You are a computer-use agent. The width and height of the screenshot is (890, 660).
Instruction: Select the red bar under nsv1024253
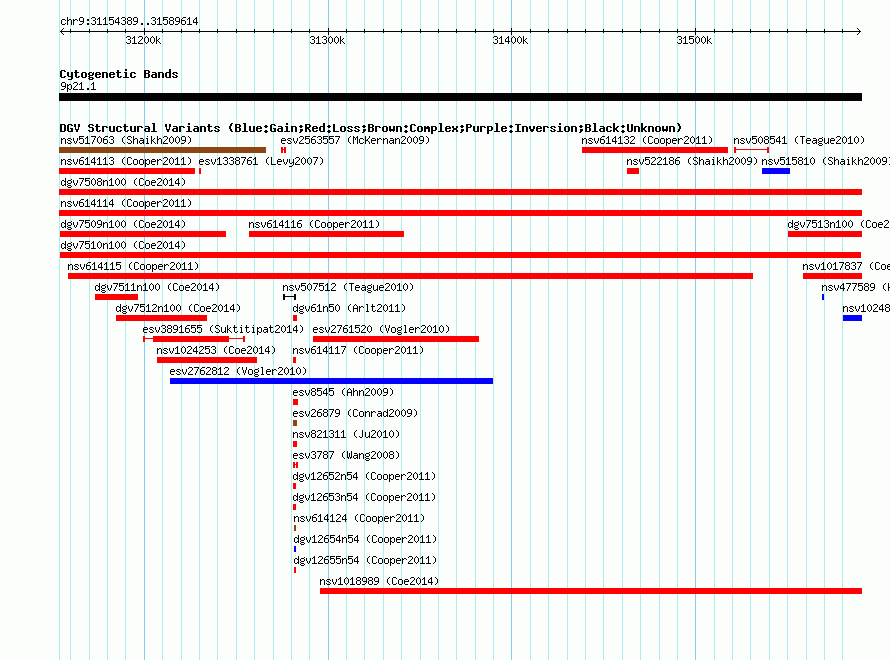207,360
